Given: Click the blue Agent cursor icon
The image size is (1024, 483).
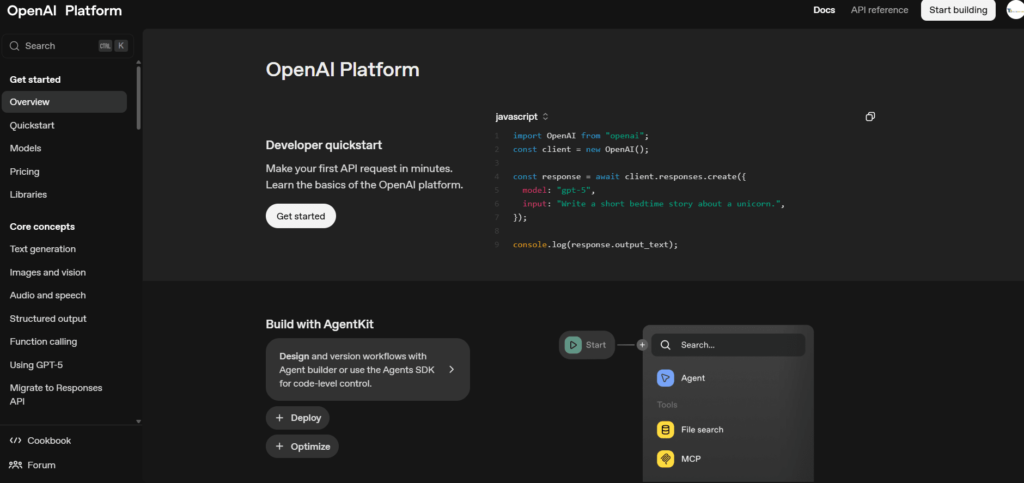Looking at the screenshot, I should pos(665,378).
